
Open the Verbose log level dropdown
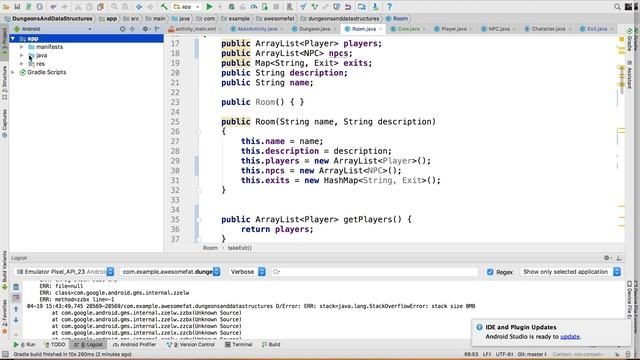[247, 272]
